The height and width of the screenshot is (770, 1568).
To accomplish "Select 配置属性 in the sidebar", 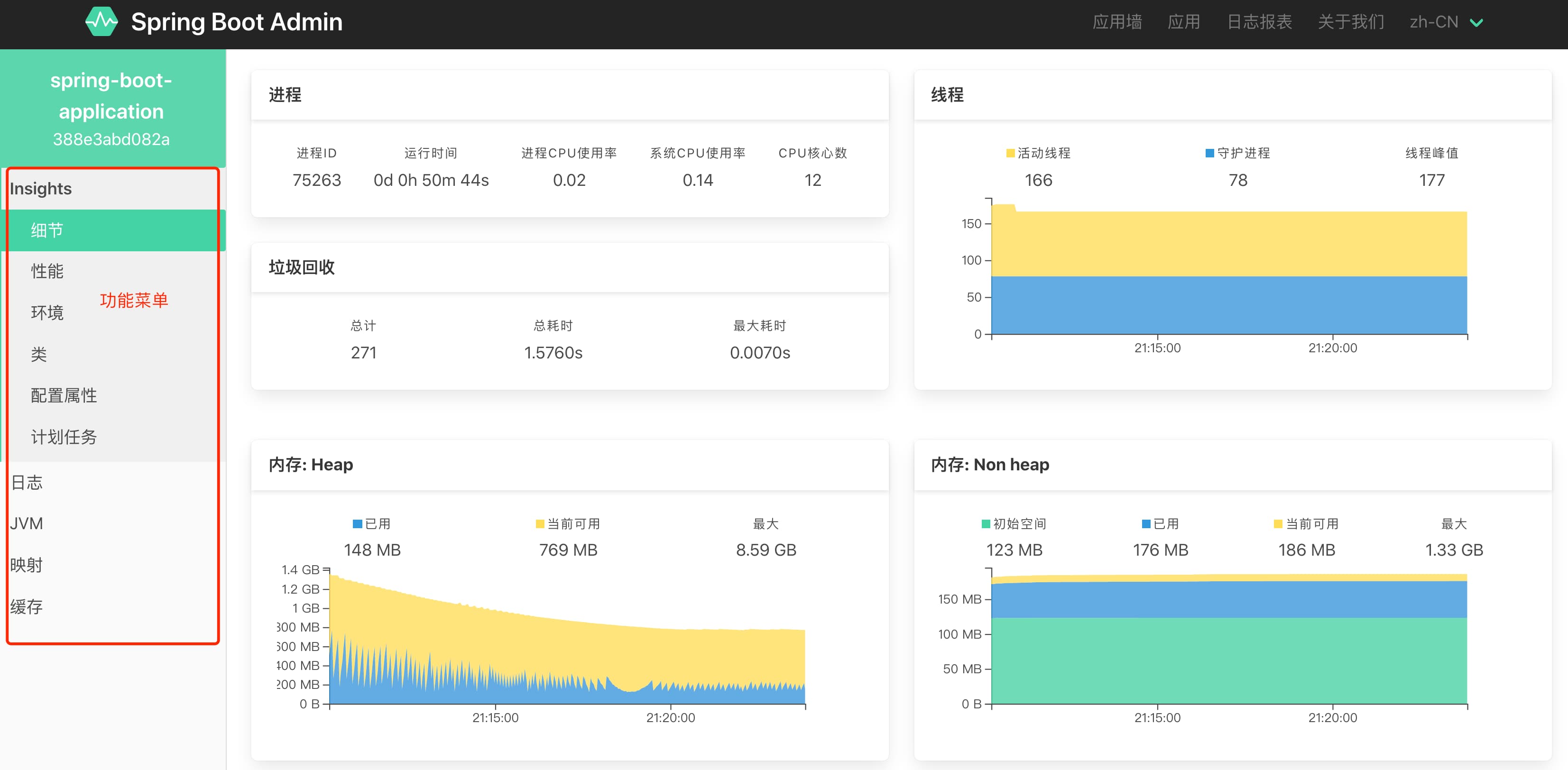I will [x=64, y=395].
